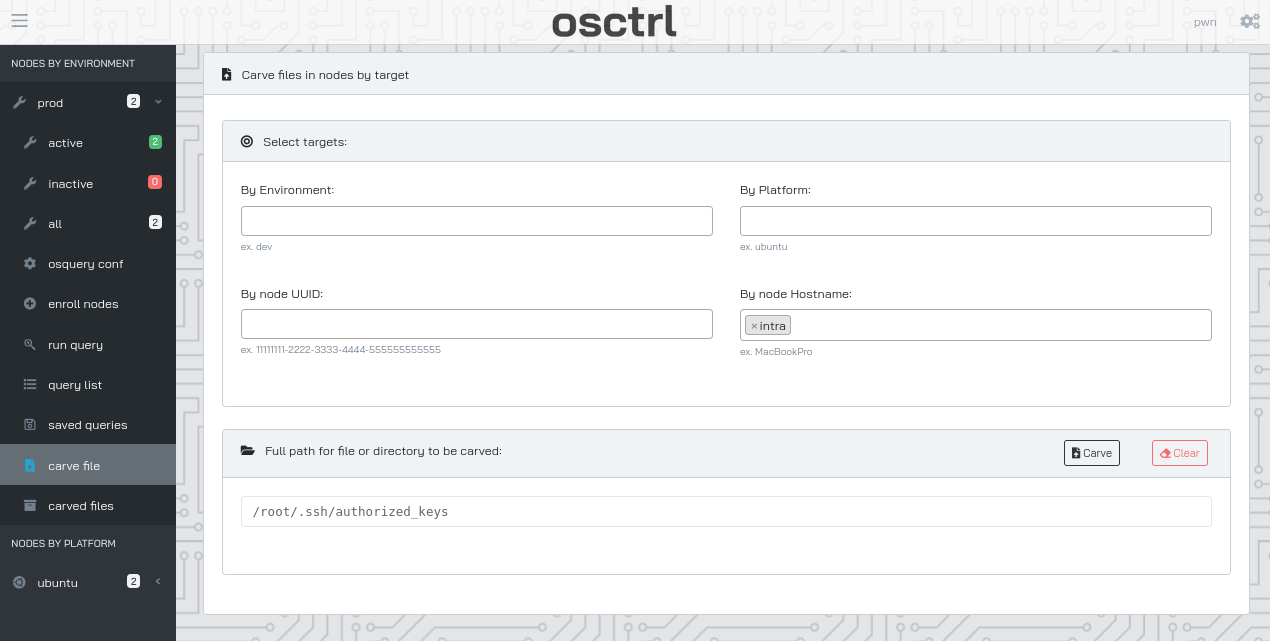Click the Carve button
Screen dimensions: 1270x641
[x=1092, y=453]
